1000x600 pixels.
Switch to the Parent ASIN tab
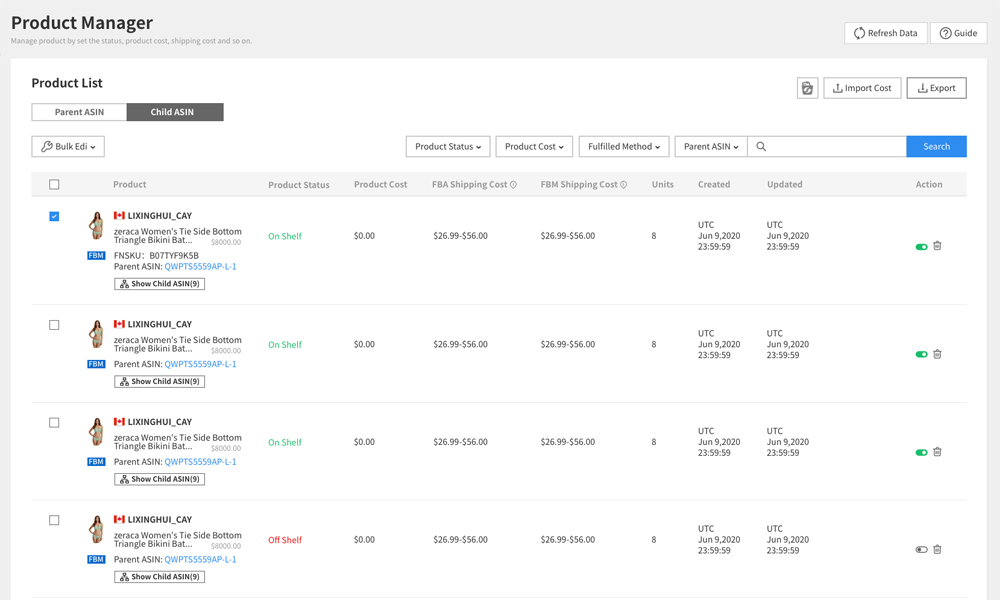[79, 112]
